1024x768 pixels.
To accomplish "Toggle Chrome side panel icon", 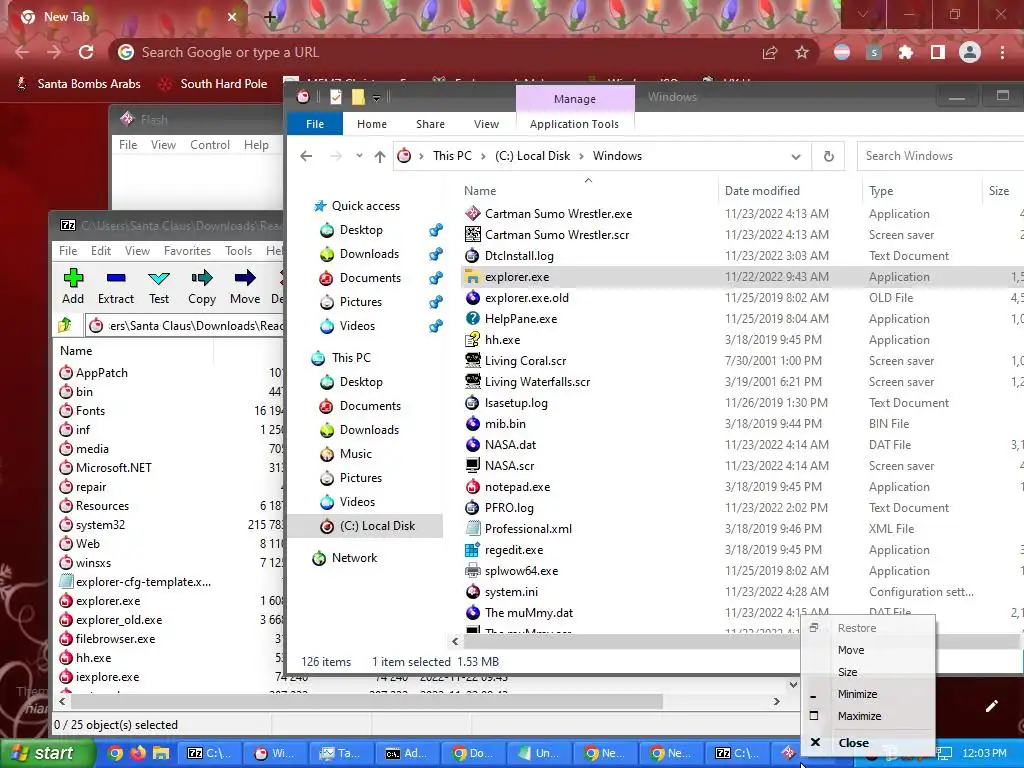I will click(x=938, y=52).
